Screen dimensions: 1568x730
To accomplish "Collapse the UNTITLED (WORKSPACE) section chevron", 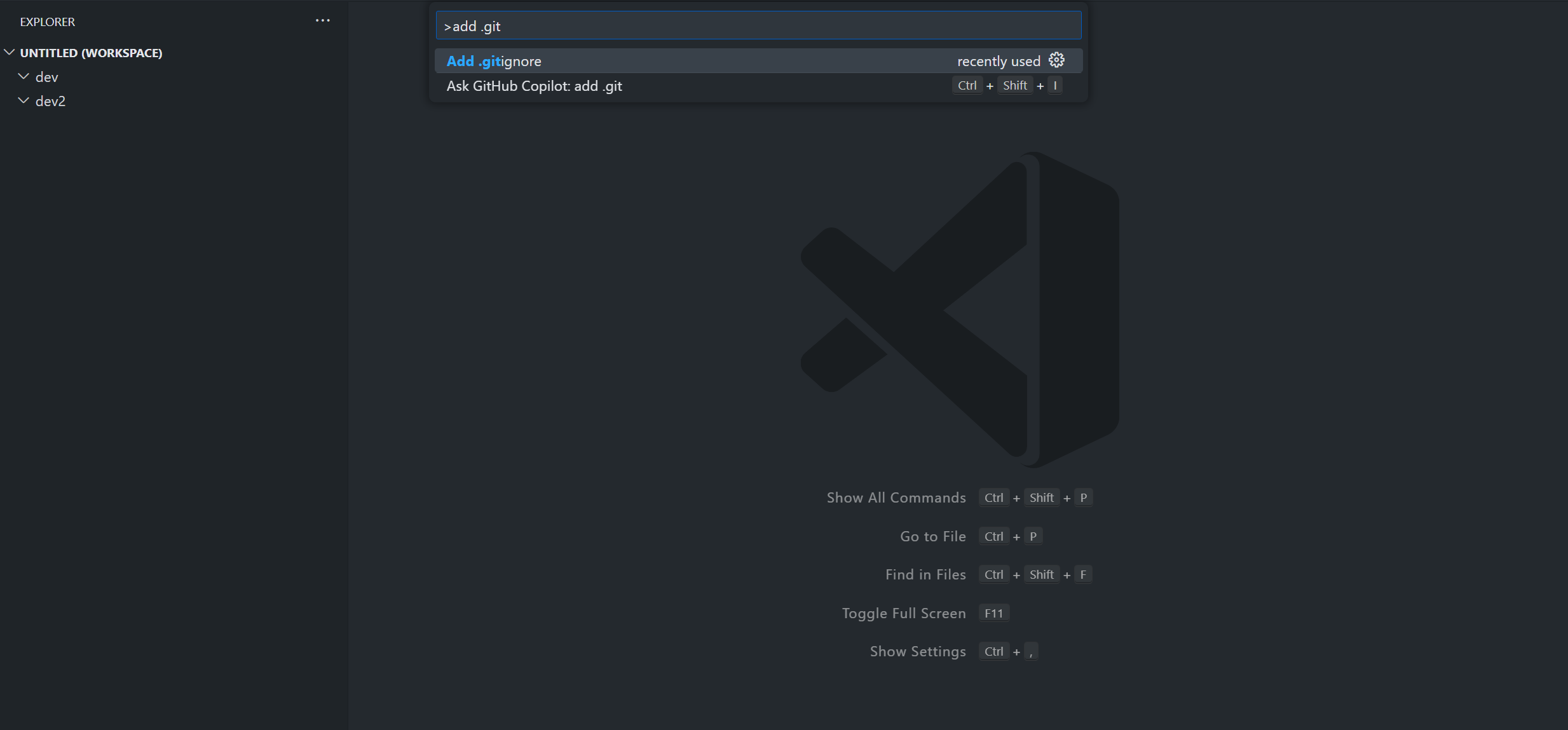I will point(10,53).
